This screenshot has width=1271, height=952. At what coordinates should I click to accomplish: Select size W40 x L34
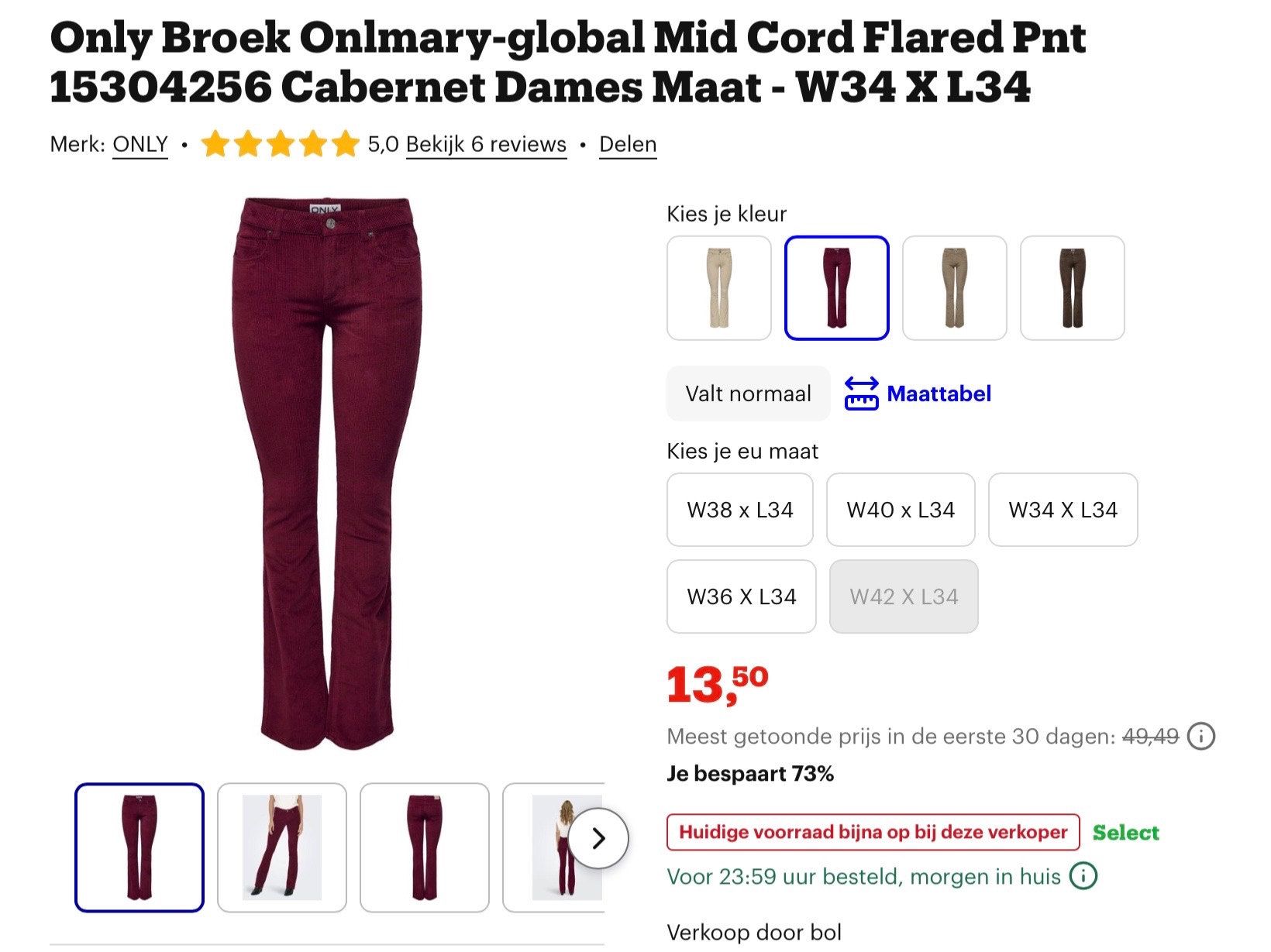tap(900, 510)
